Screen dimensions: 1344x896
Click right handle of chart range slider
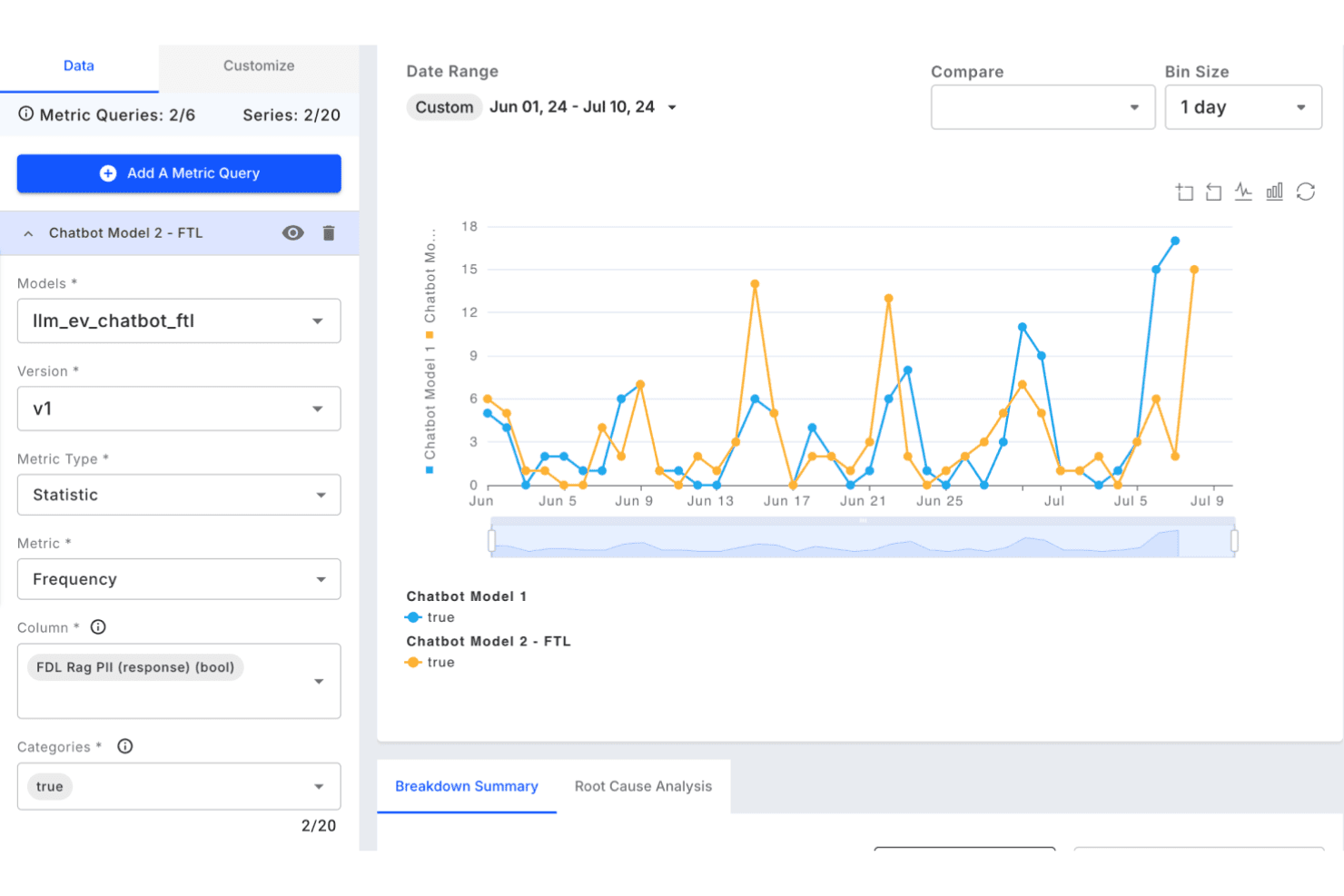[1234, 541]
